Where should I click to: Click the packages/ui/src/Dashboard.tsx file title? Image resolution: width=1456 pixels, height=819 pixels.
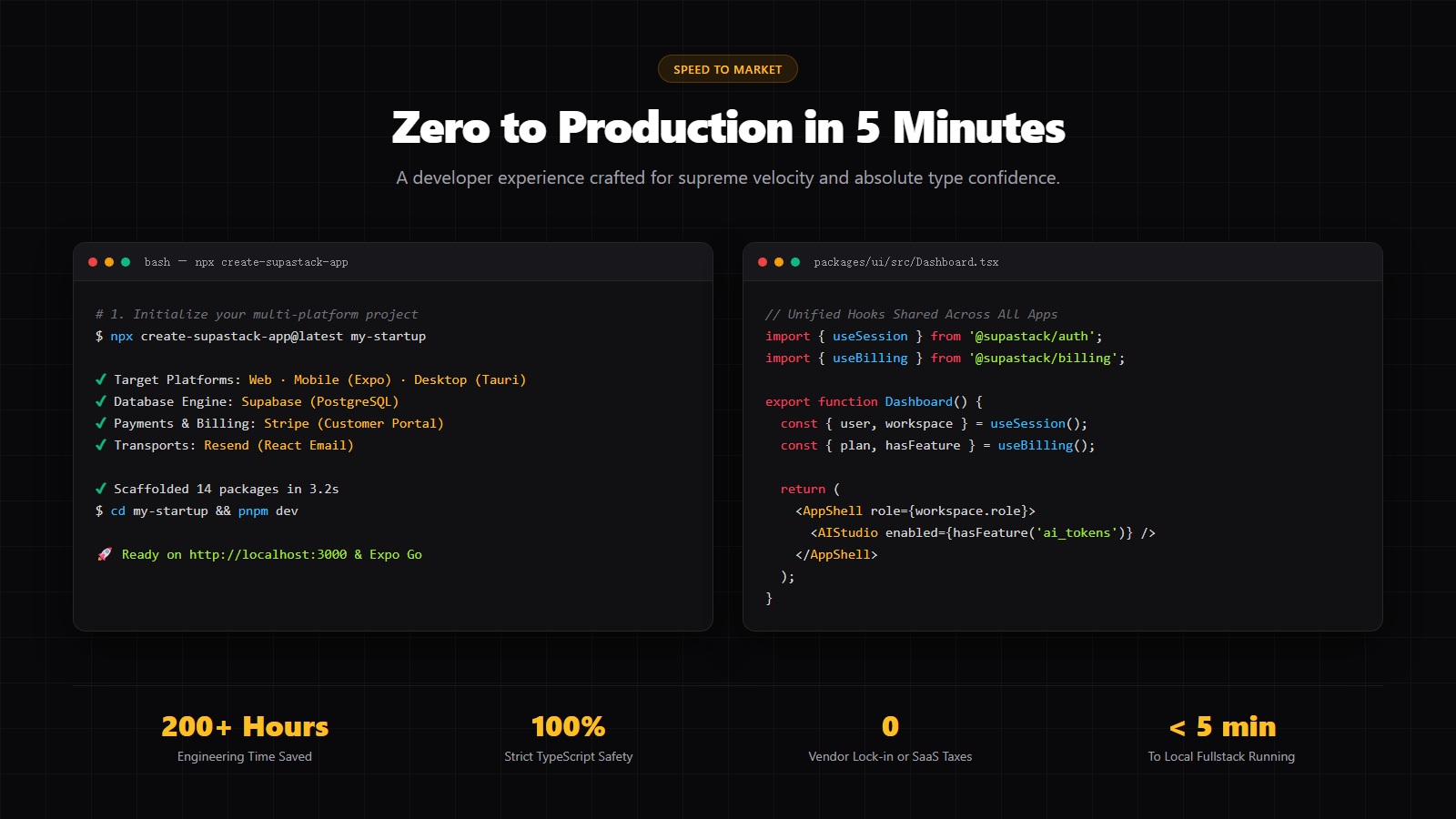pyautogui.click(x=906, y=262)
